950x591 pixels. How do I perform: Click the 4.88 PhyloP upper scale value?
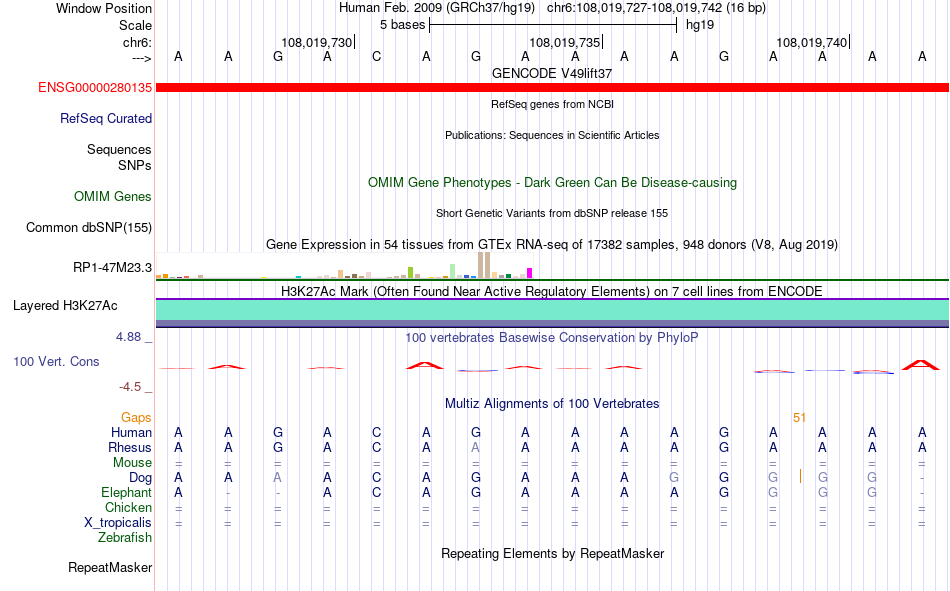click(128, 336)
